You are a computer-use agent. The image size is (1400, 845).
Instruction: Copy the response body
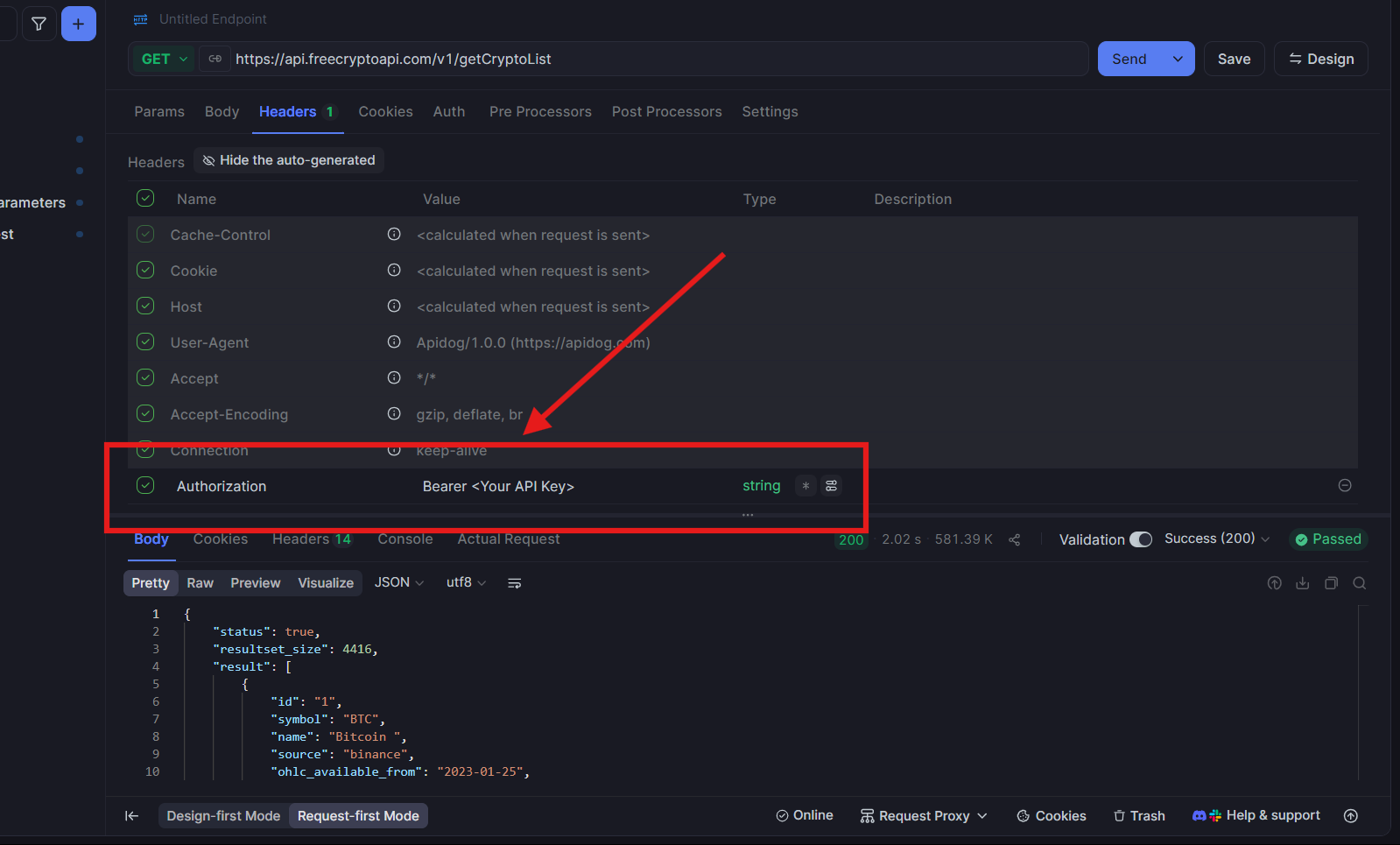point(1332,583)
